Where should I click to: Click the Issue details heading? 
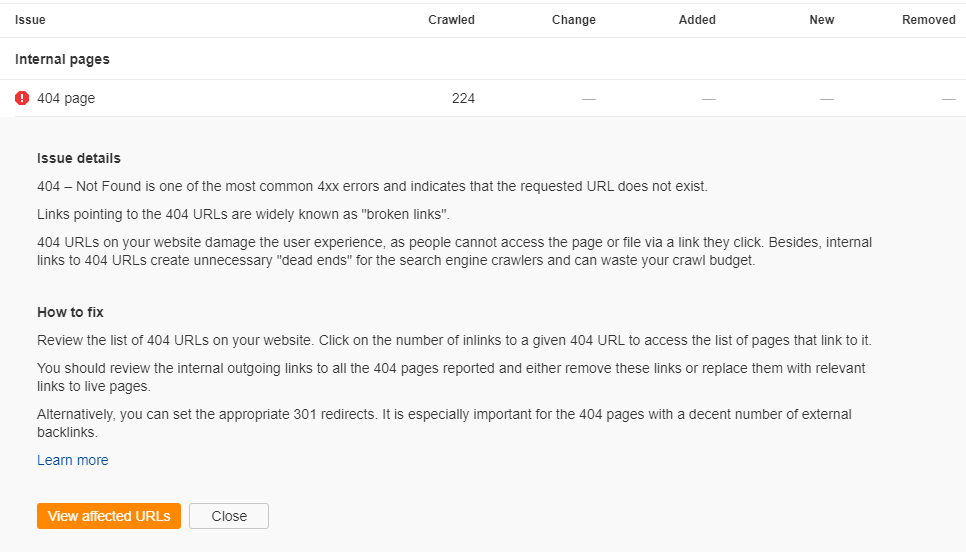(x=79, y=158)
